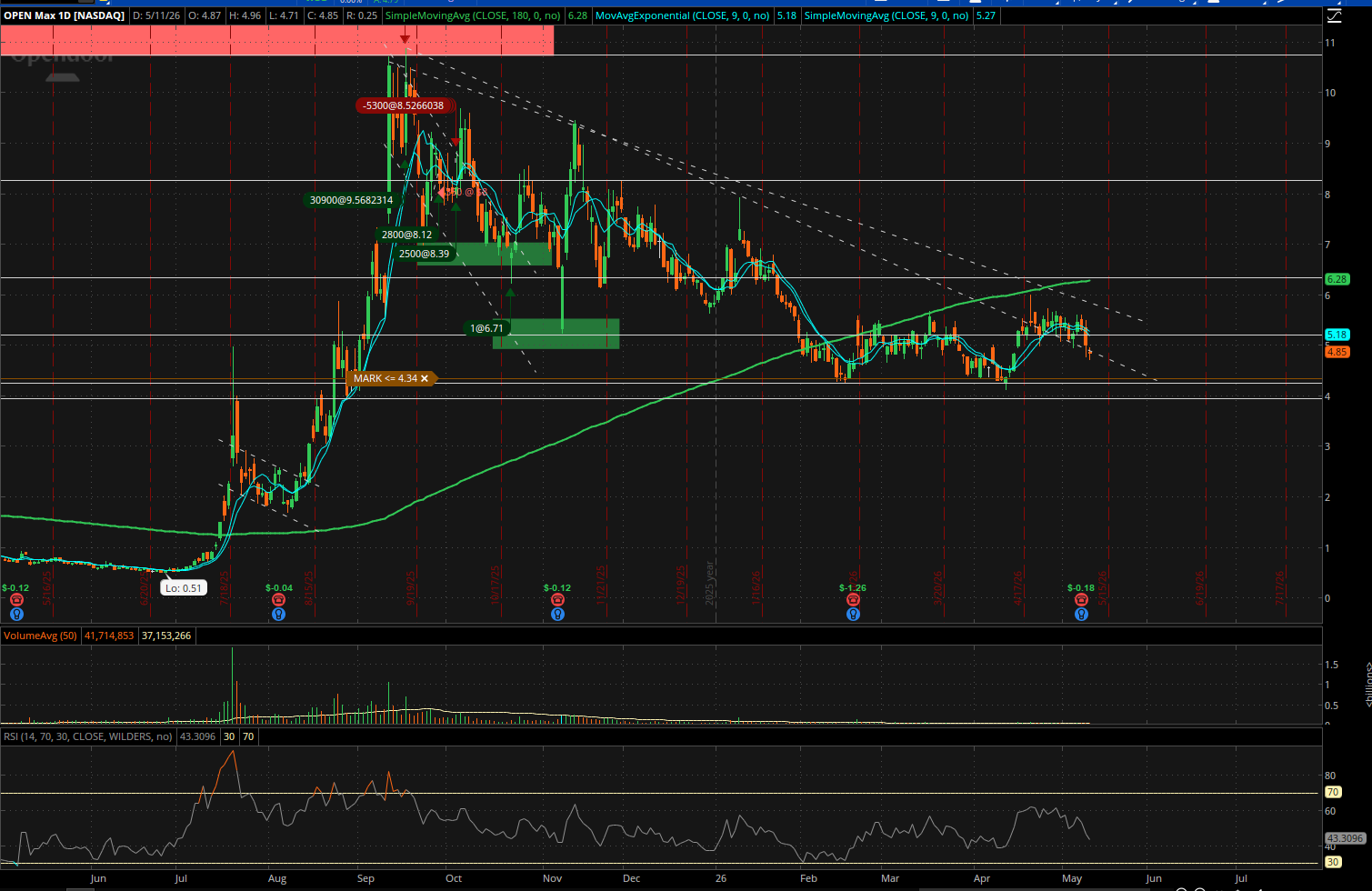1372x891 pixels.
Task: Click the $-1.26 earnings estimate label
Action: click(x=853, y=588)
